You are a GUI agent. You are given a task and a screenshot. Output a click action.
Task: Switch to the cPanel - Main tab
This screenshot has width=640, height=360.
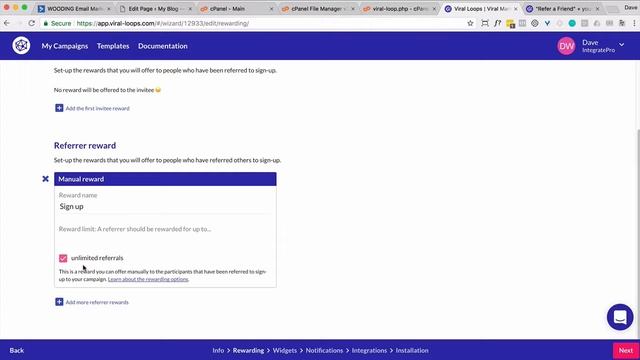(236, 9)
